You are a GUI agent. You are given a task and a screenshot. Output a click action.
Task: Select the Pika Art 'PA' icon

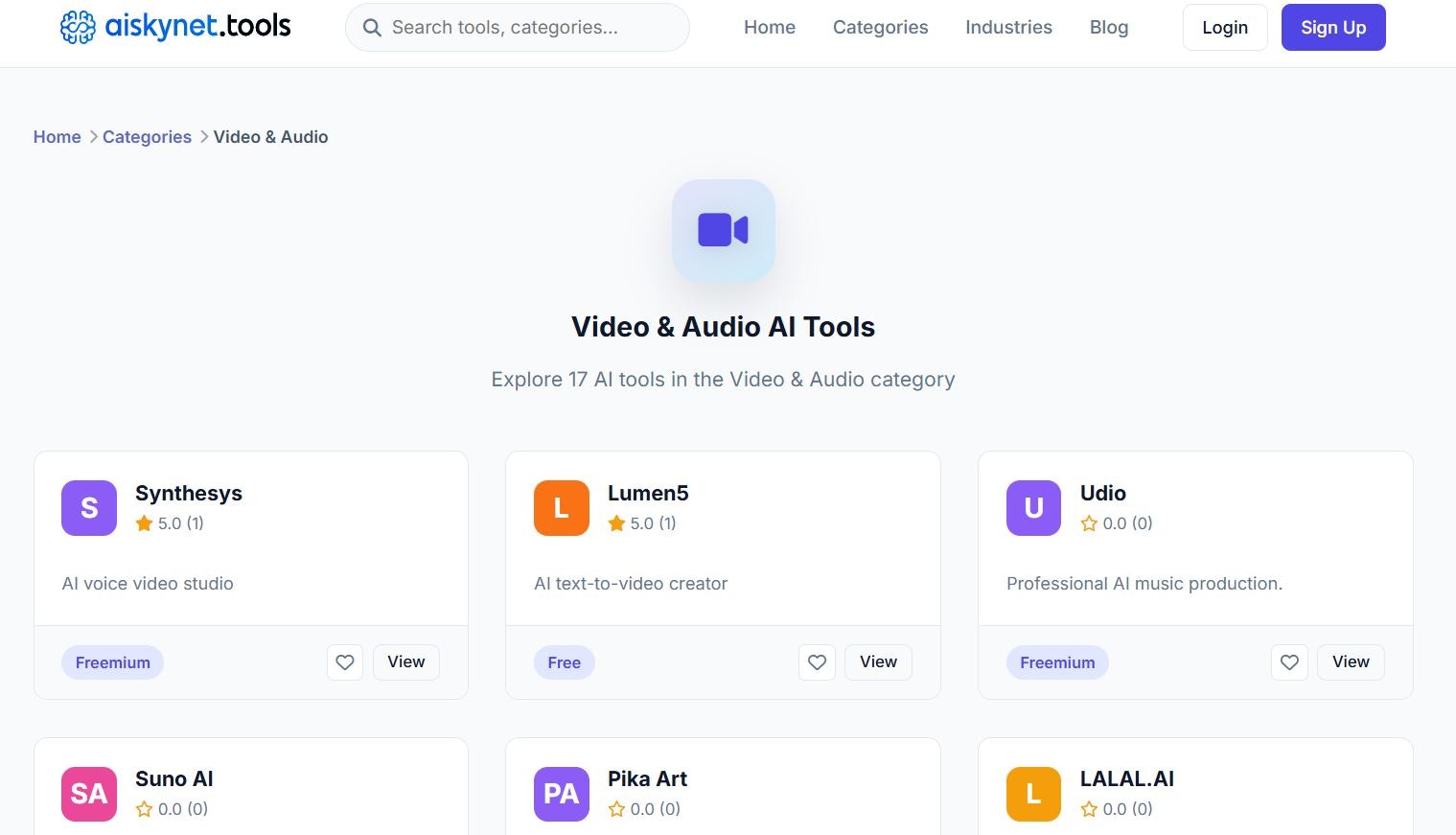pos(561,794)
